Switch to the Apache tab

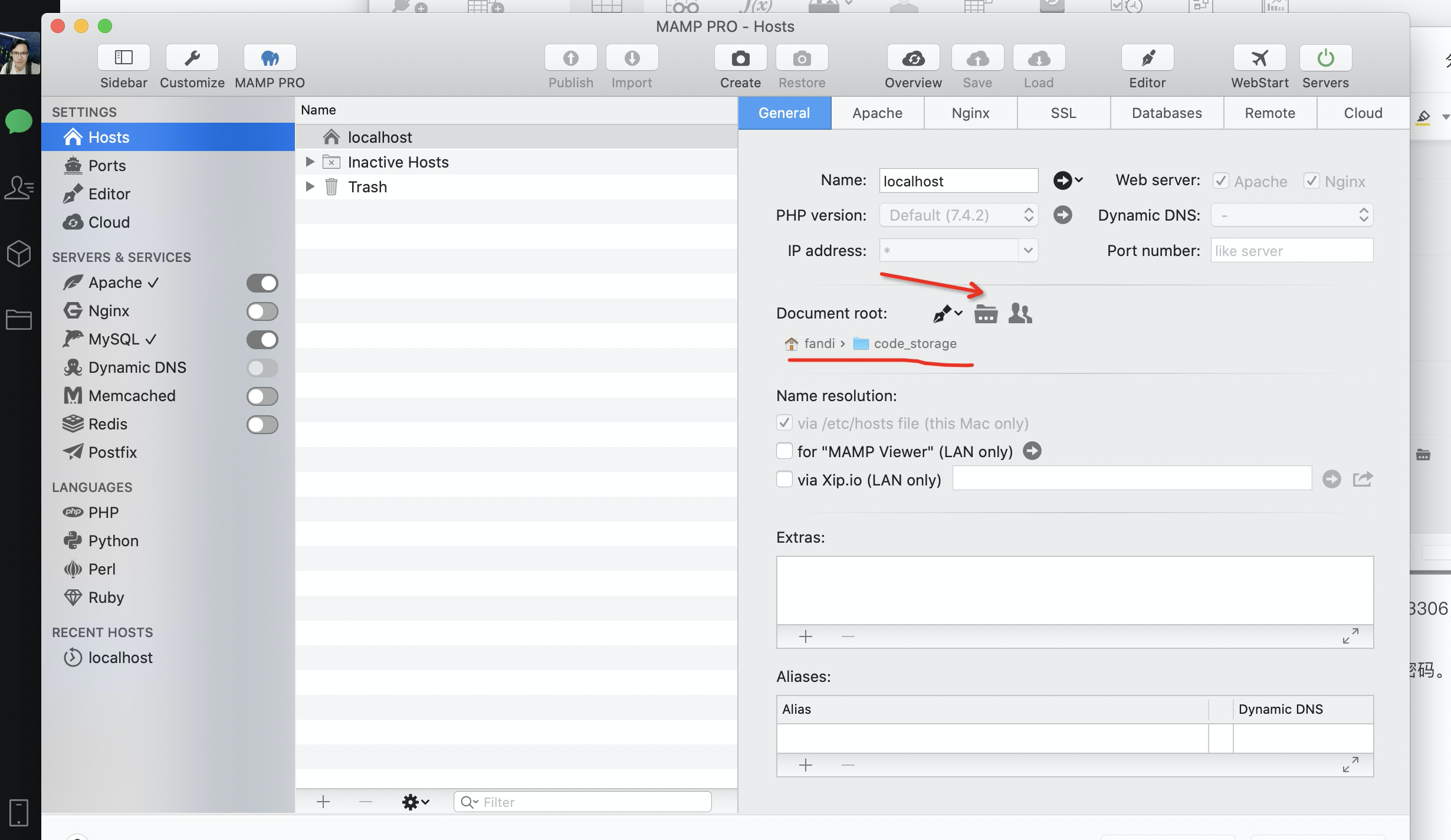coord(878,113)
